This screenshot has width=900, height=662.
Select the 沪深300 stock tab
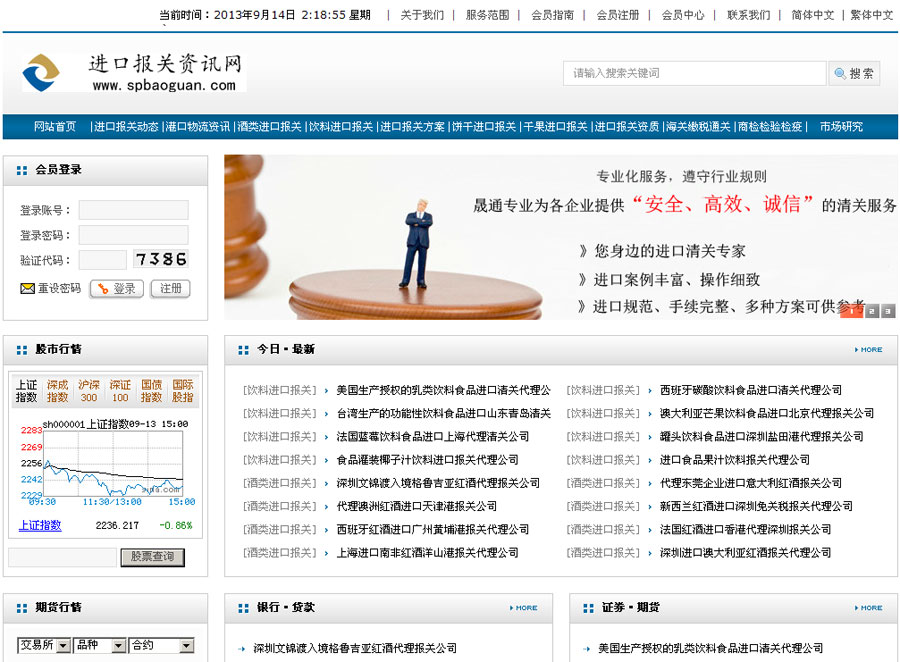click(x=88, y=391)
